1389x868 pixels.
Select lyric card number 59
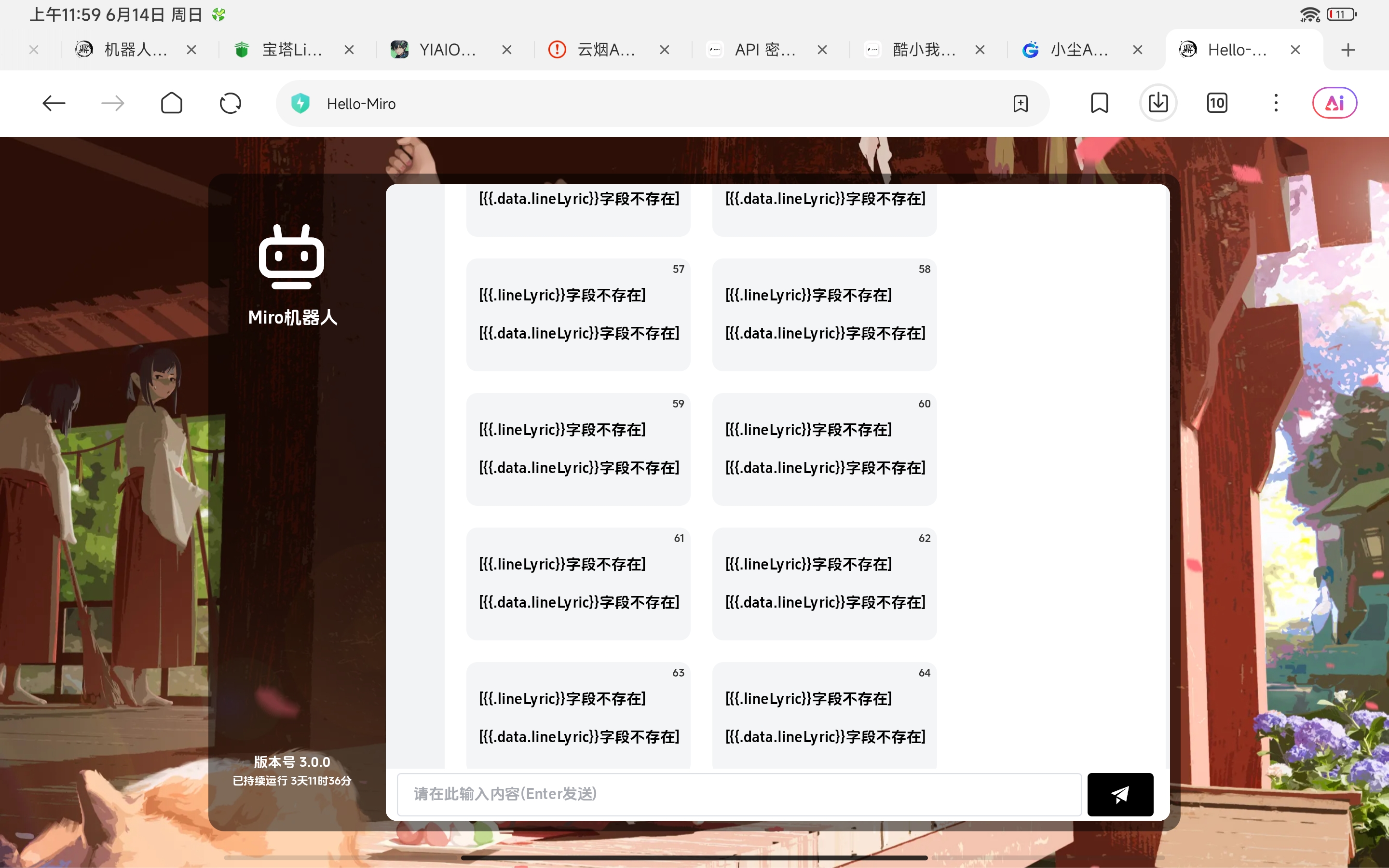[x=578, y=449]
